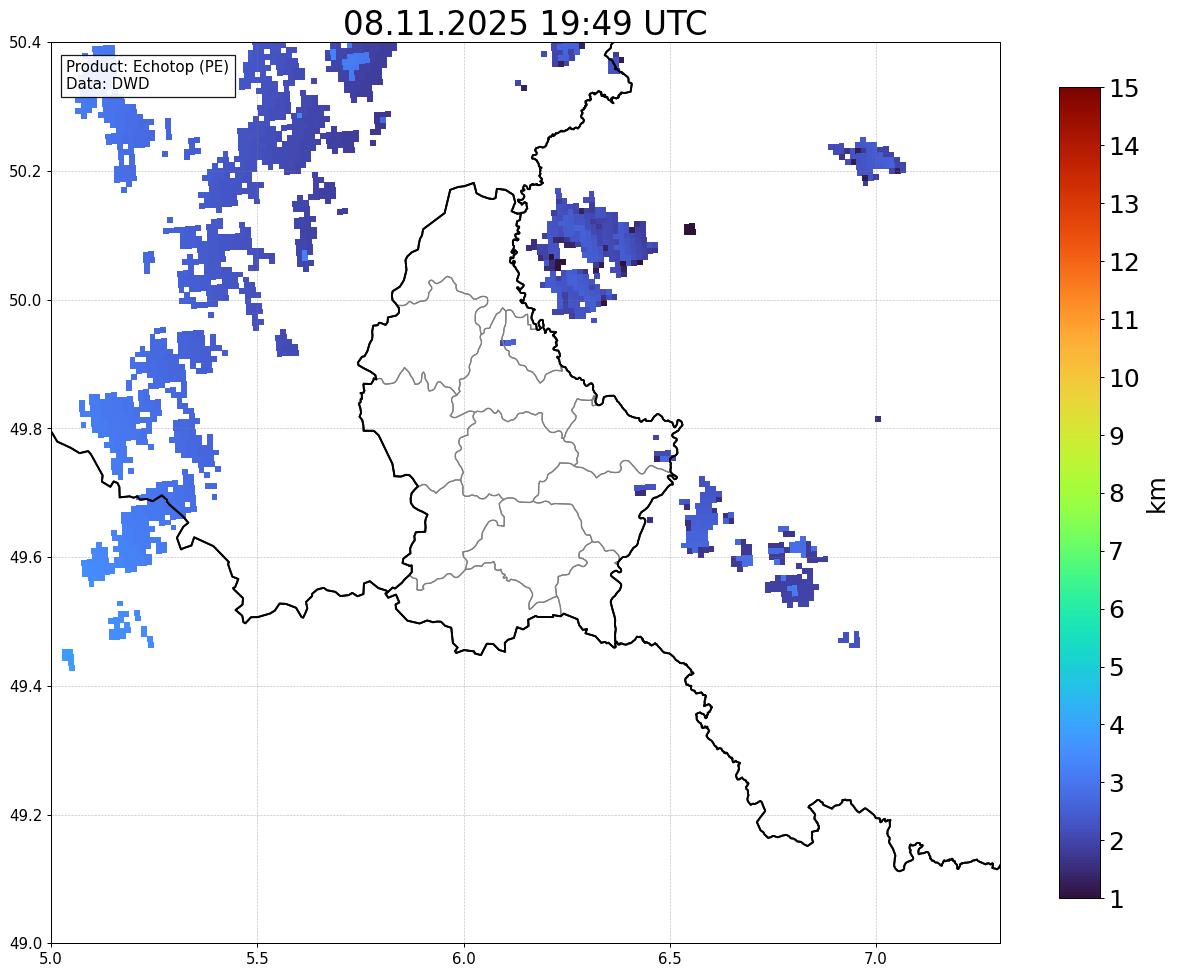The image size is (1178, 976).
Task: Click the colorbar at 10 km yellow
Action: coord(1080,378)
